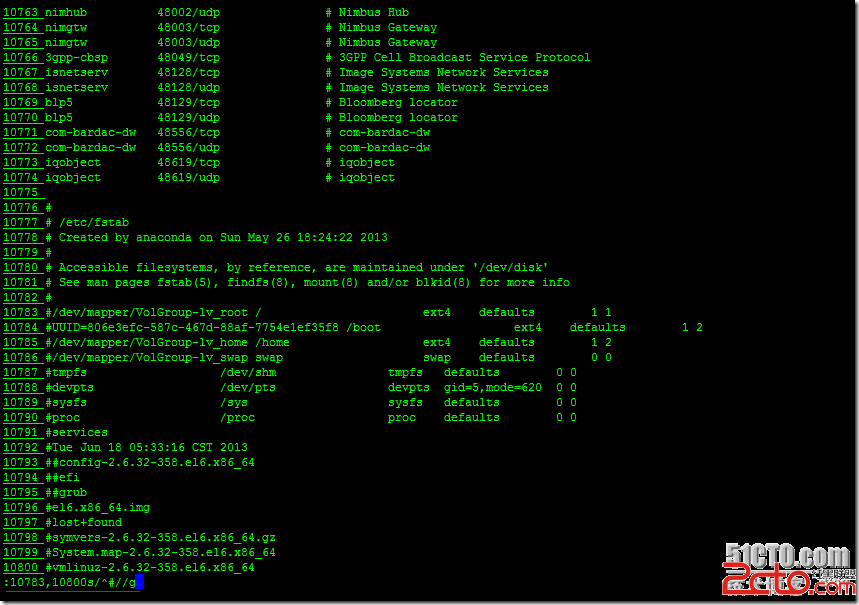Click the port "48128/udp" on line 10768
This screenshot has height=605, width=859.
click(x=188, y=87)
